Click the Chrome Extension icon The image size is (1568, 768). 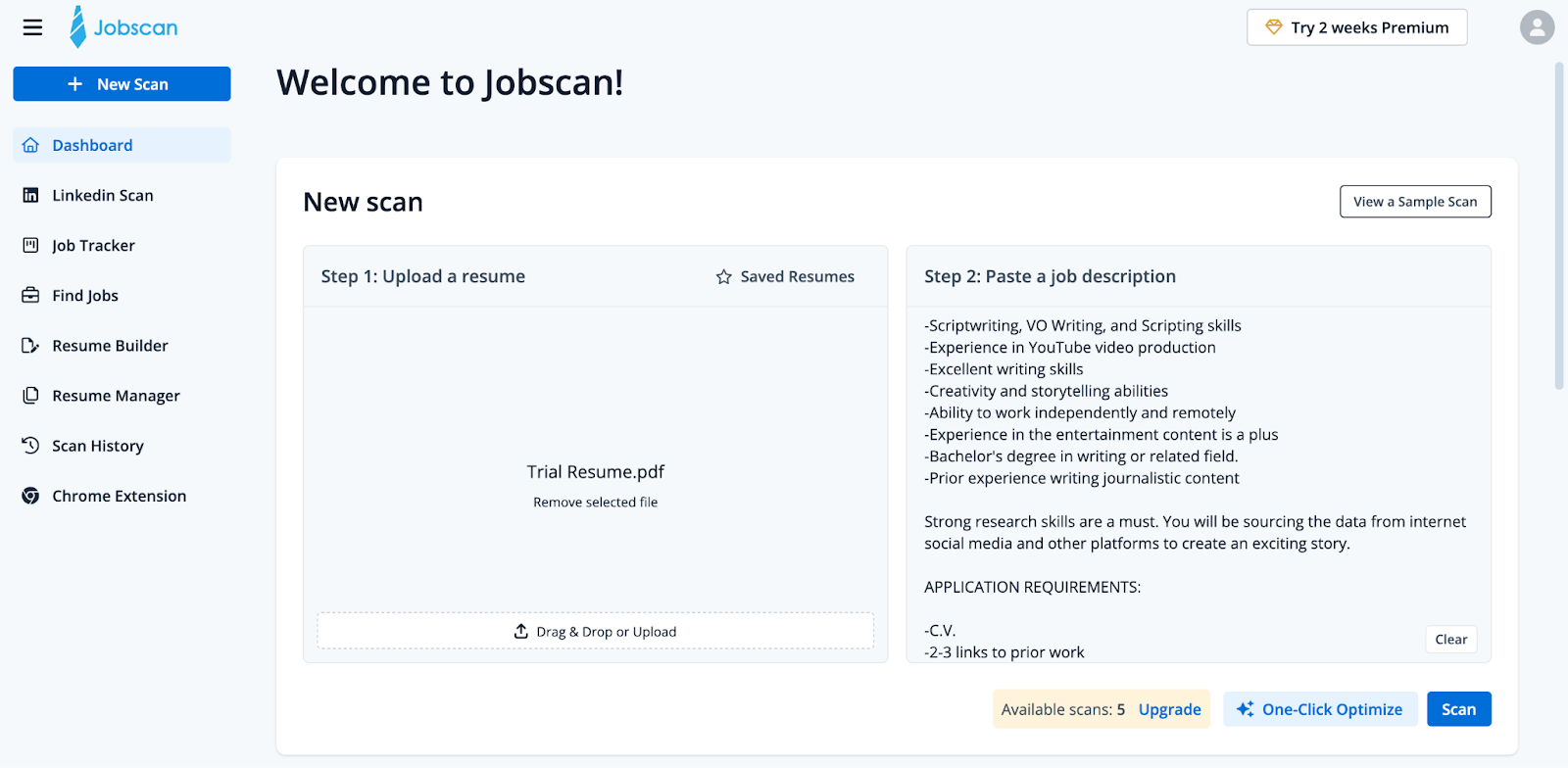[x=30, y=496]
